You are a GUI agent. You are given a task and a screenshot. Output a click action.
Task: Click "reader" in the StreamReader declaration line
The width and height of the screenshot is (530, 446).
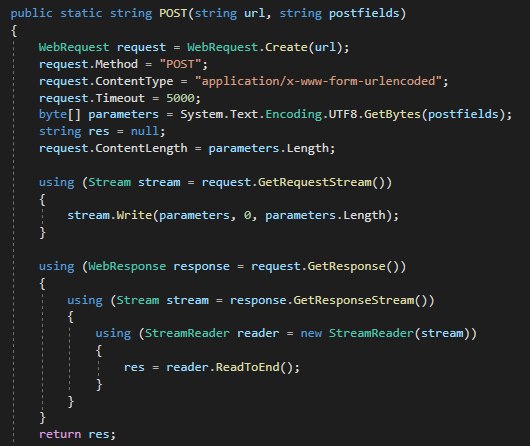click(x=258, y=334)
